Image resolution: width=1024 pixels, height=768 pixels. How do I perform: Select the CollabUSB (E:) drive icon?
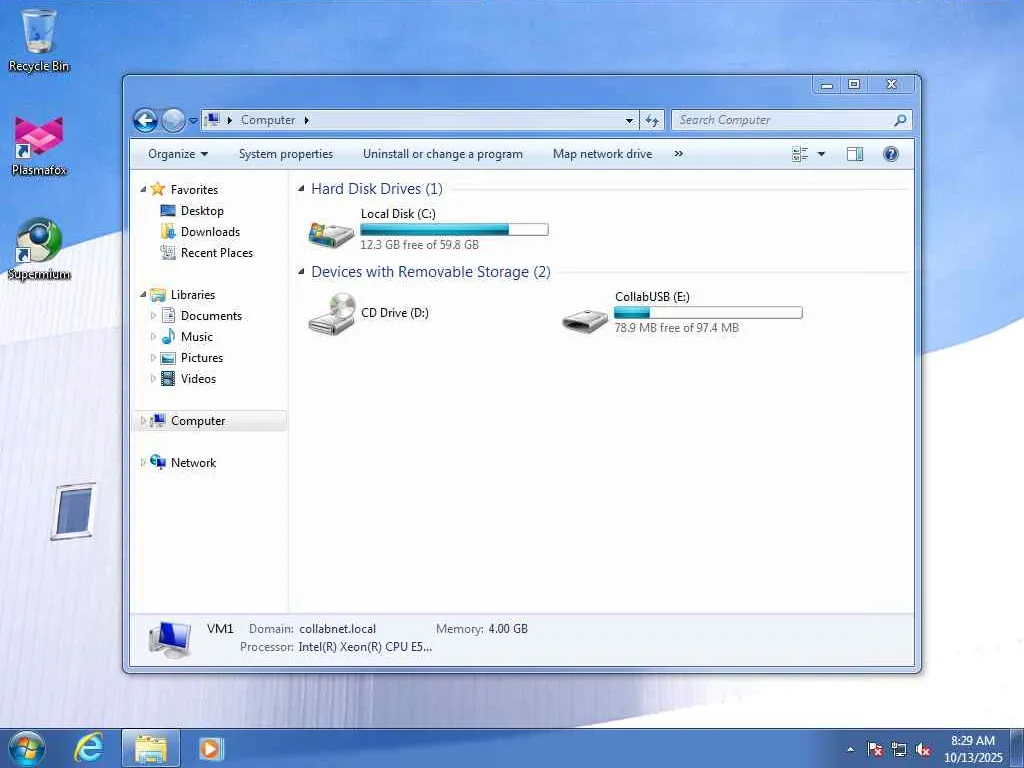[x=585, y=321]
